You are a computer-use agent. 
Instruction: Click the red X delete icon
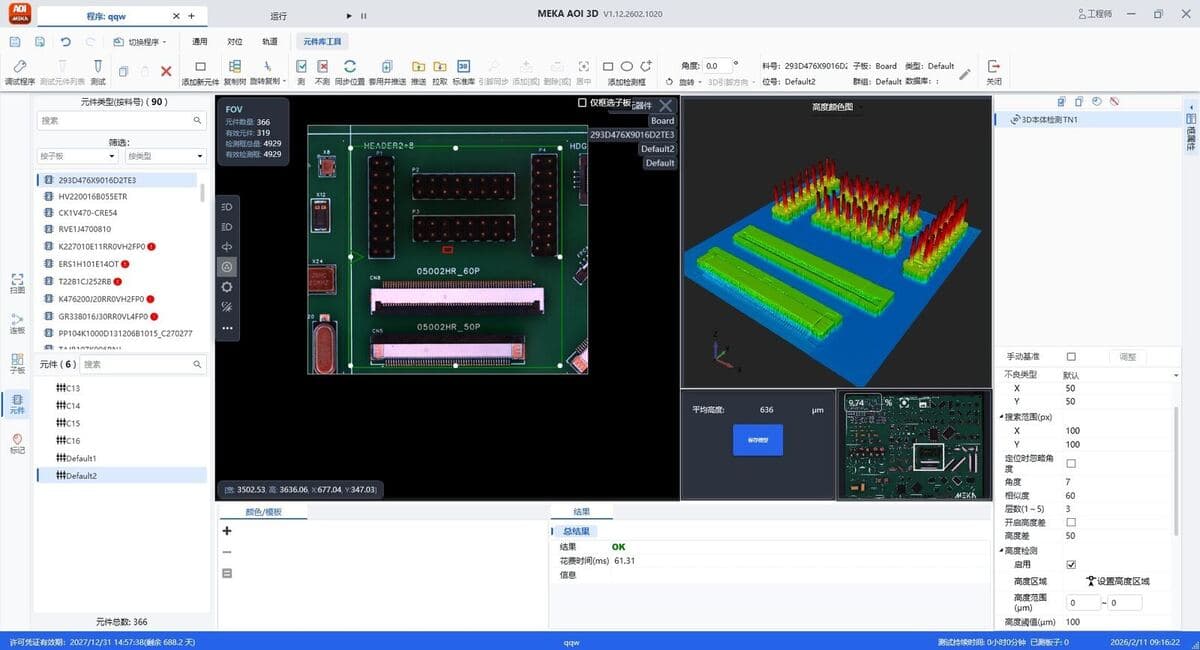pos(166,71)
